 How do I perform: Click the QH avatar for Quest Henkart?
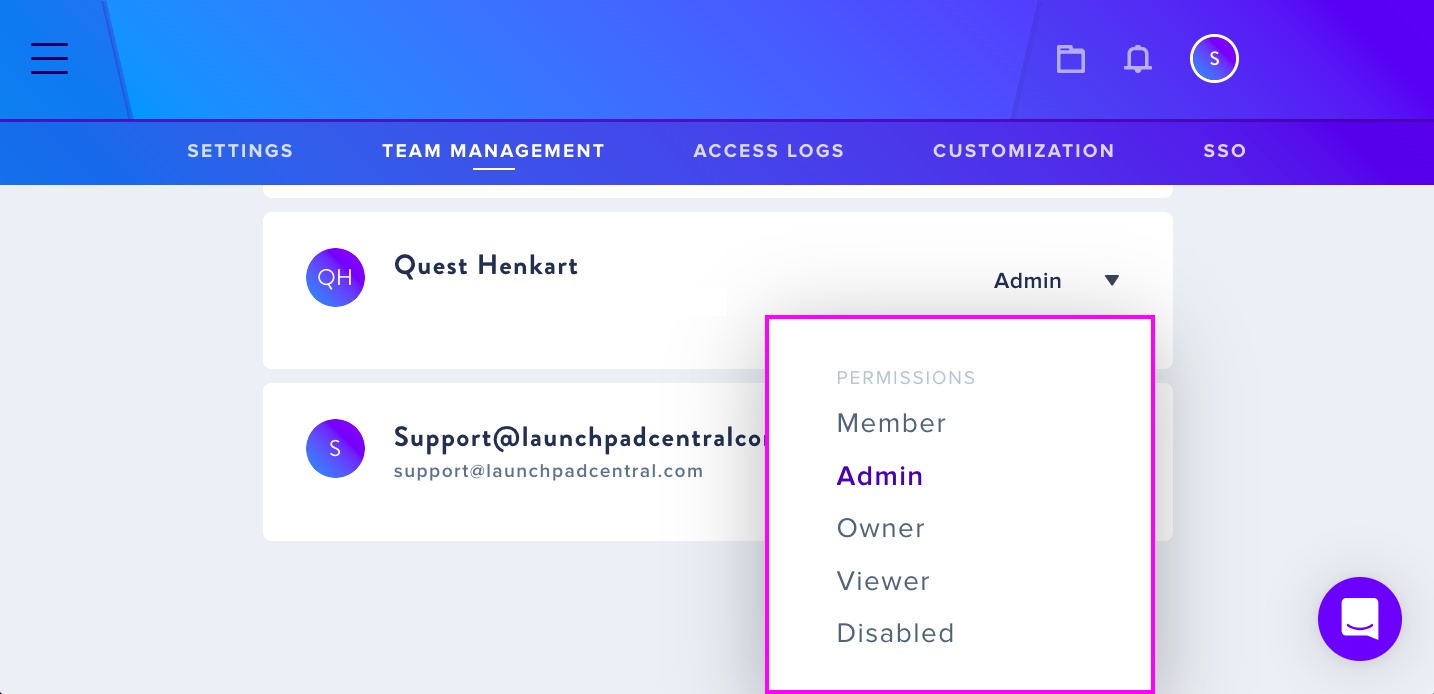(x=335, y=277)
